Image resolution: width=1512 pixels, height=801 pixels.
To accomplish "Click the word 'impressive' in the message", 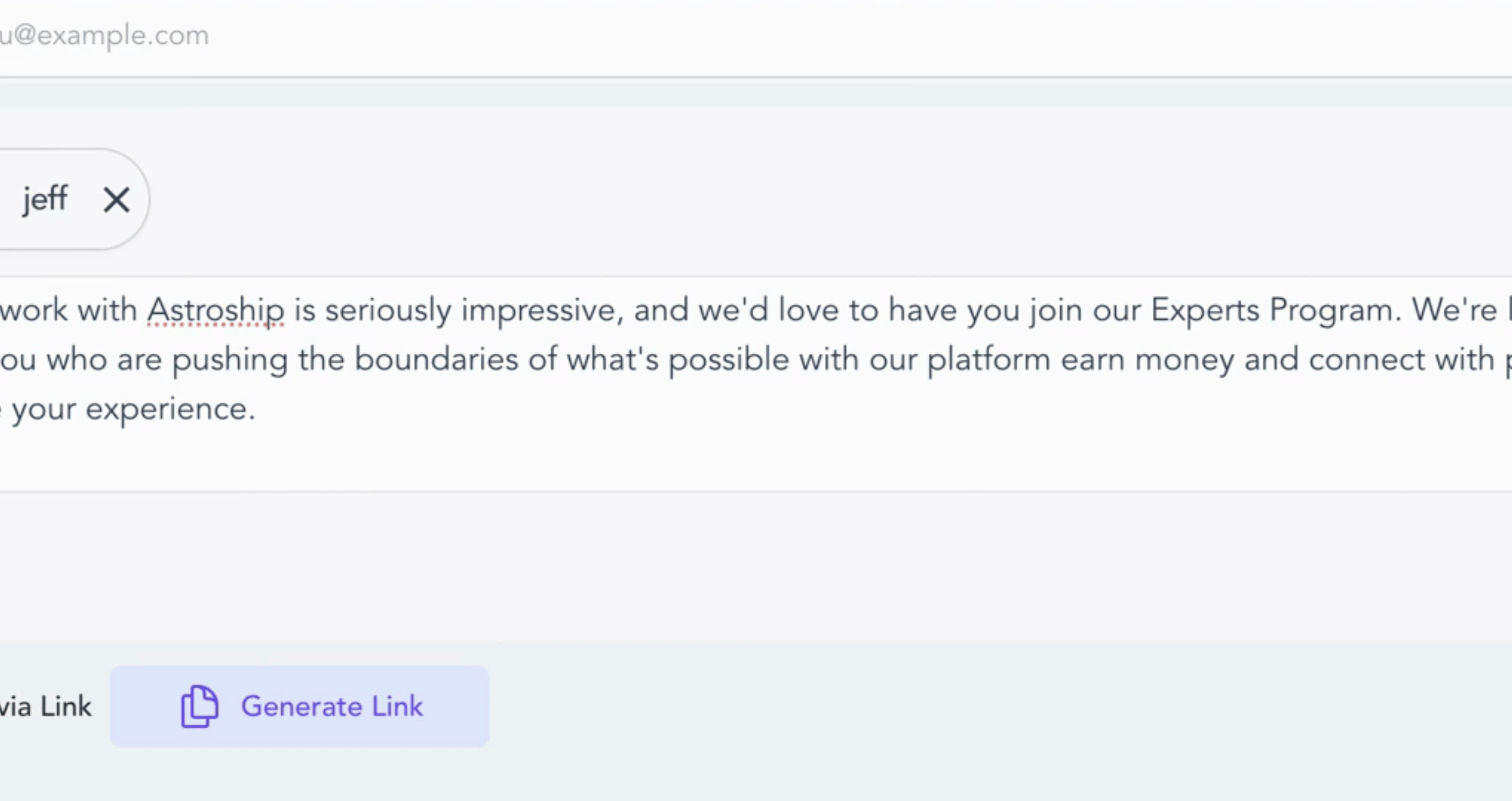I will tap(537, 310).
